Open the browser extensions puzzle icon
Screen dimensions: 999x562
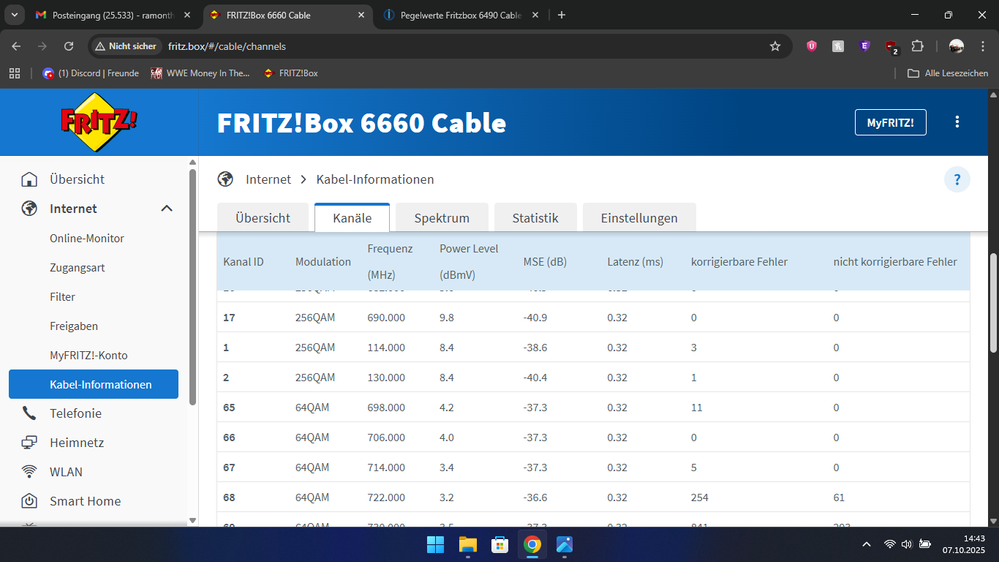pos(917,46)
